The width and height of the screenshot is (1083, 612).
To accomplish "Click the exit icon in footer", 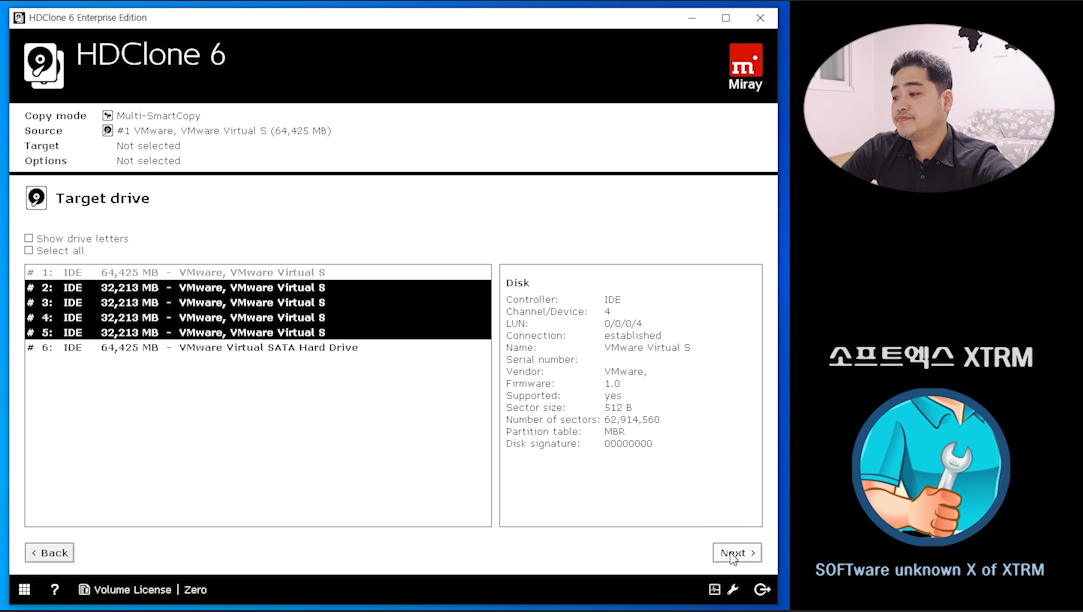I will click(x=762, y=589).
